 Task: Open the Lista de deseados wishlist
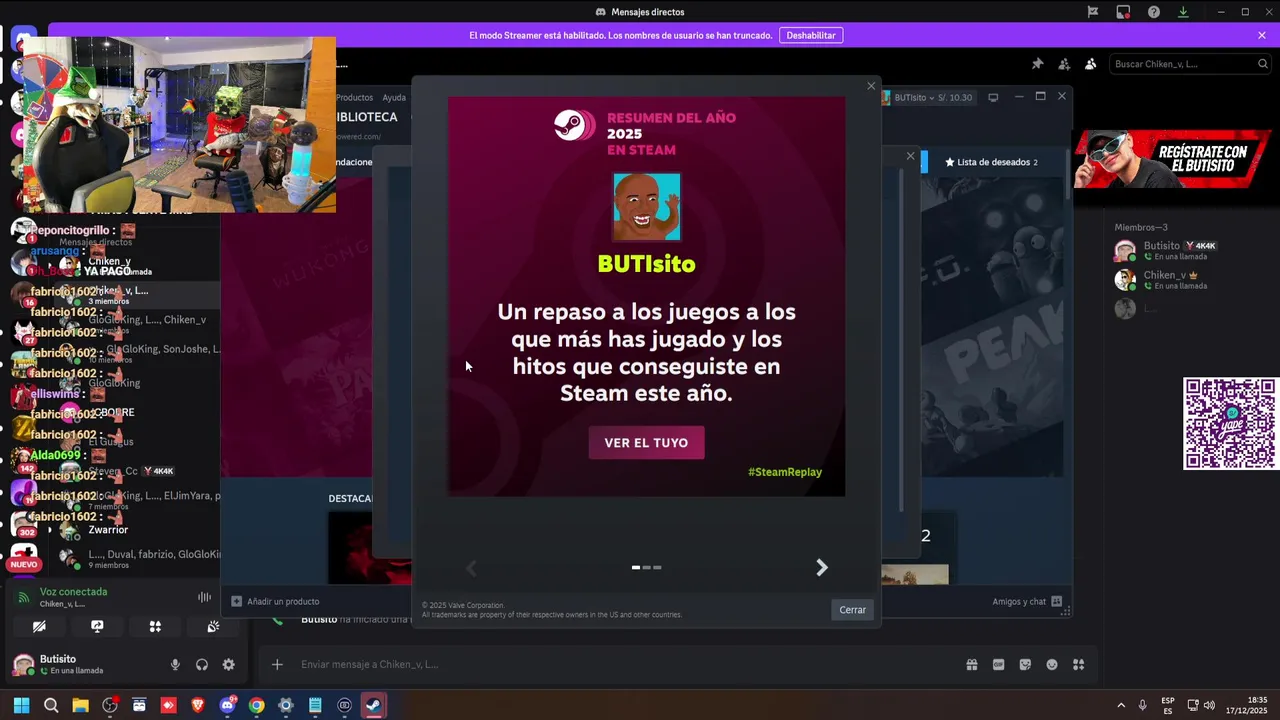pos(991,162)
